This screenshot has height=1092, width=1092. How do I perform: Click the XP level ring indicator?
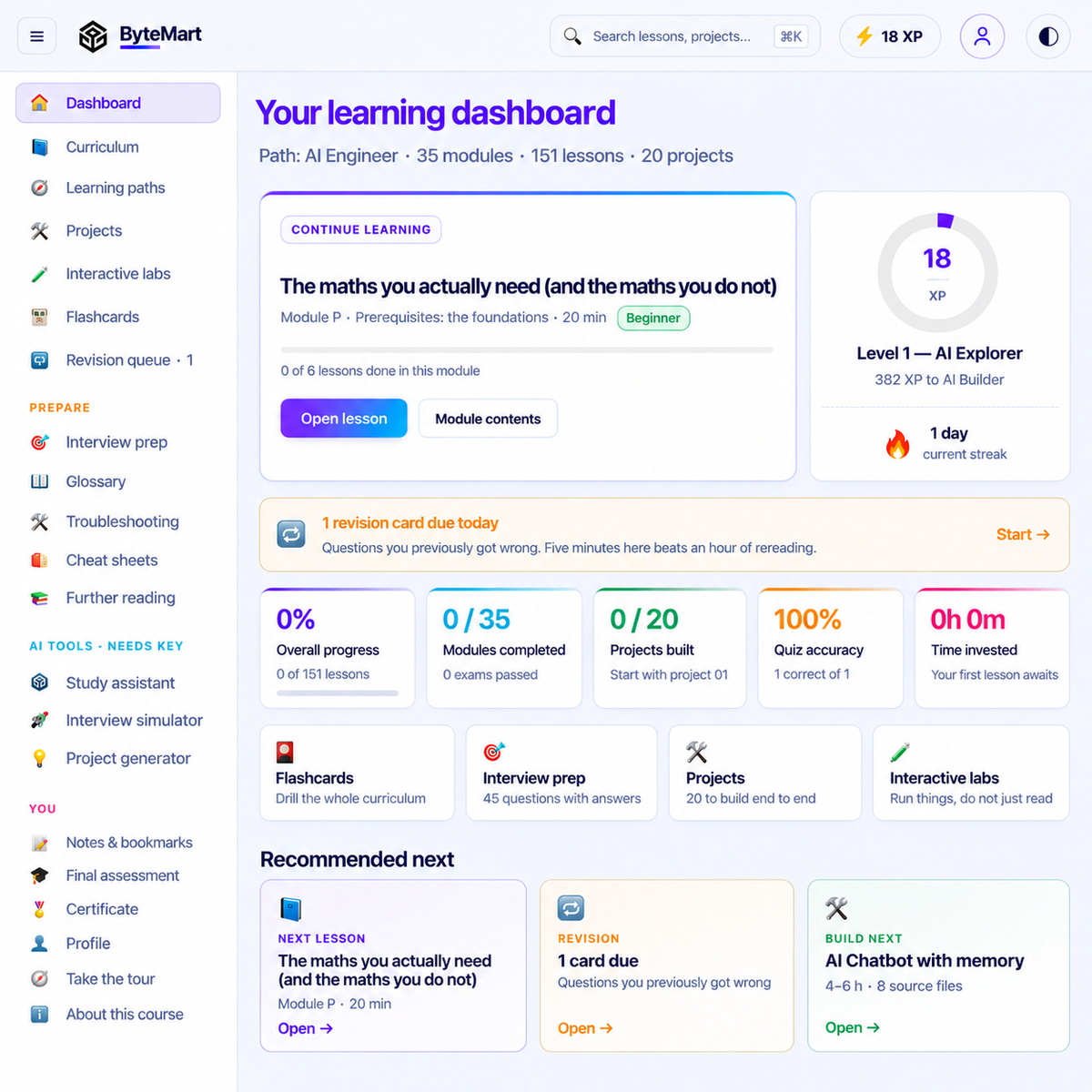coord(937,273)
